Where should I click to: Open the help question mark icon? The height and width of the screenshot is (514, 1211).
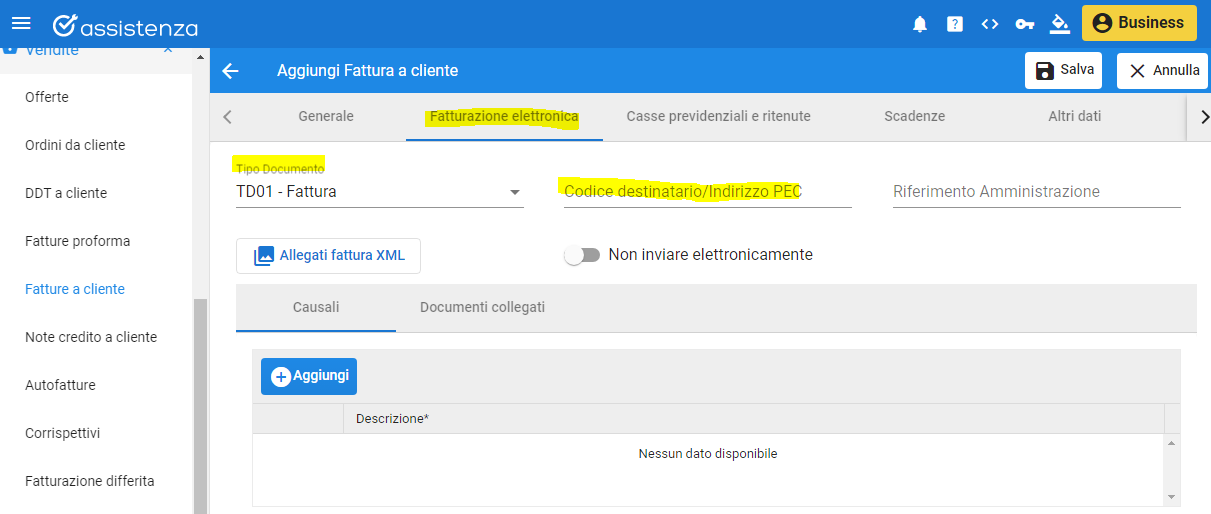tap(955, 24)
